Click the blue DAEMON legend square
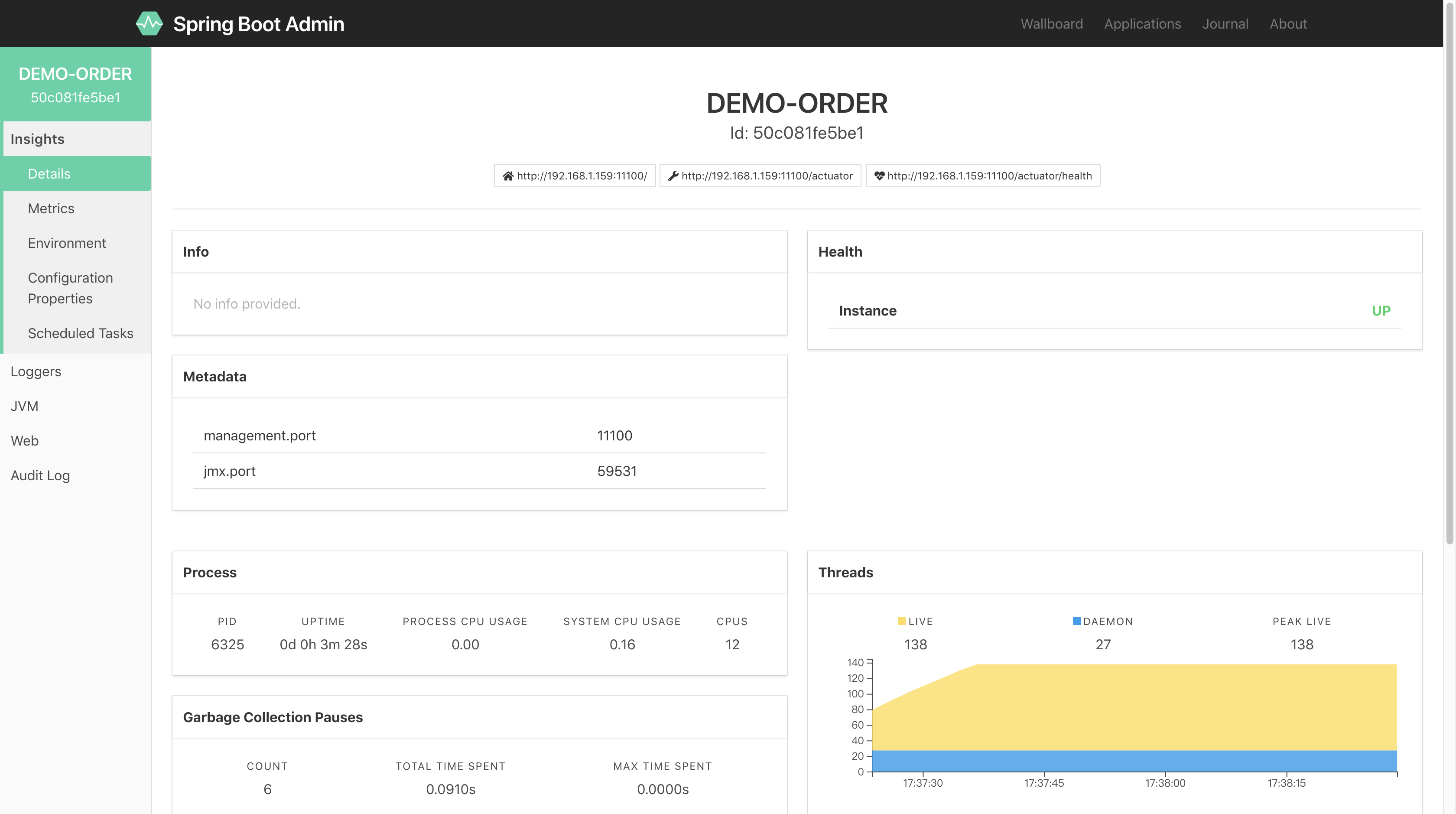This screenshot has height=814, width=1456. [x=1076, y=621]
